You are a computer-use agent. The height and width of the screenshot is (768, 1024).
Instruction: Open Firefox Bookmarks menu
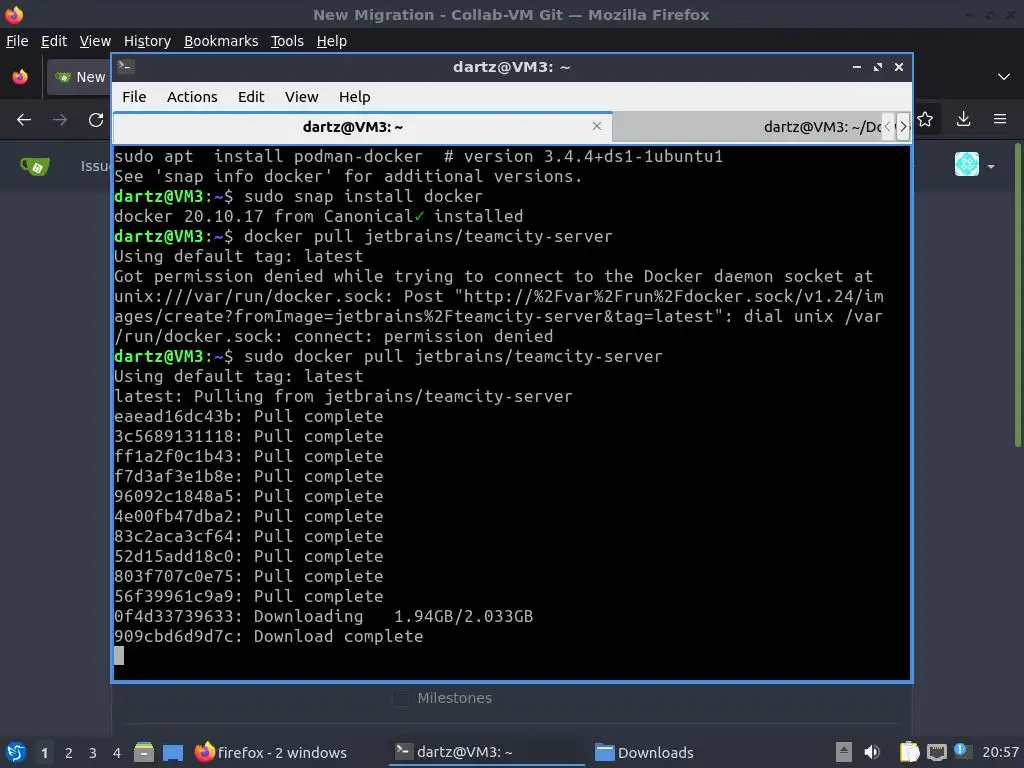tap(221, 40)
